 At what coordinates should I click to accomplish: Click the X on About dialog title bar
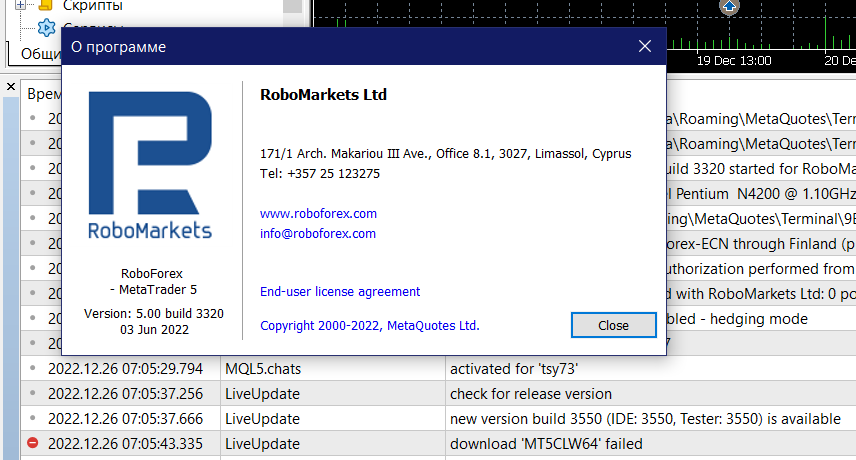point(645,46)
